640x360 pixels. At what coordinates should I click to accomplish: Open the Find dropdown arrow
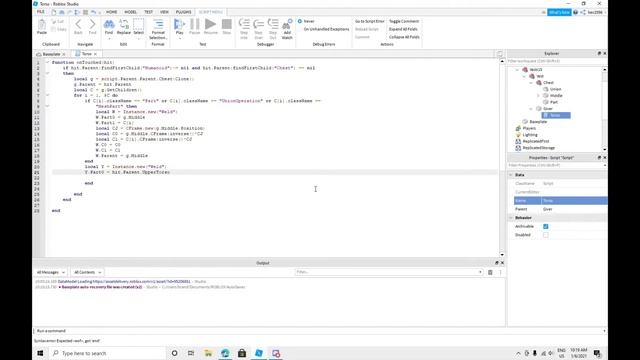coord(109,39)
